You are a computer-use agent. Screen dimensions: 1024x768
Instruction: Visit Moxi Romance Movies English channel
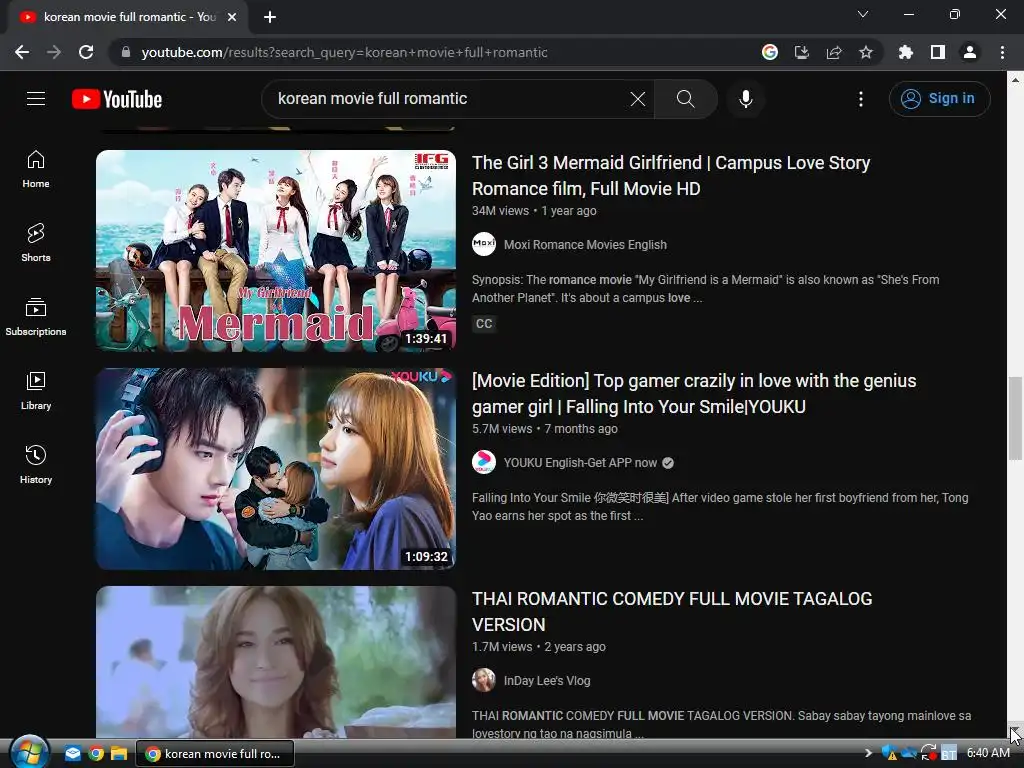(x=585, y=245)
